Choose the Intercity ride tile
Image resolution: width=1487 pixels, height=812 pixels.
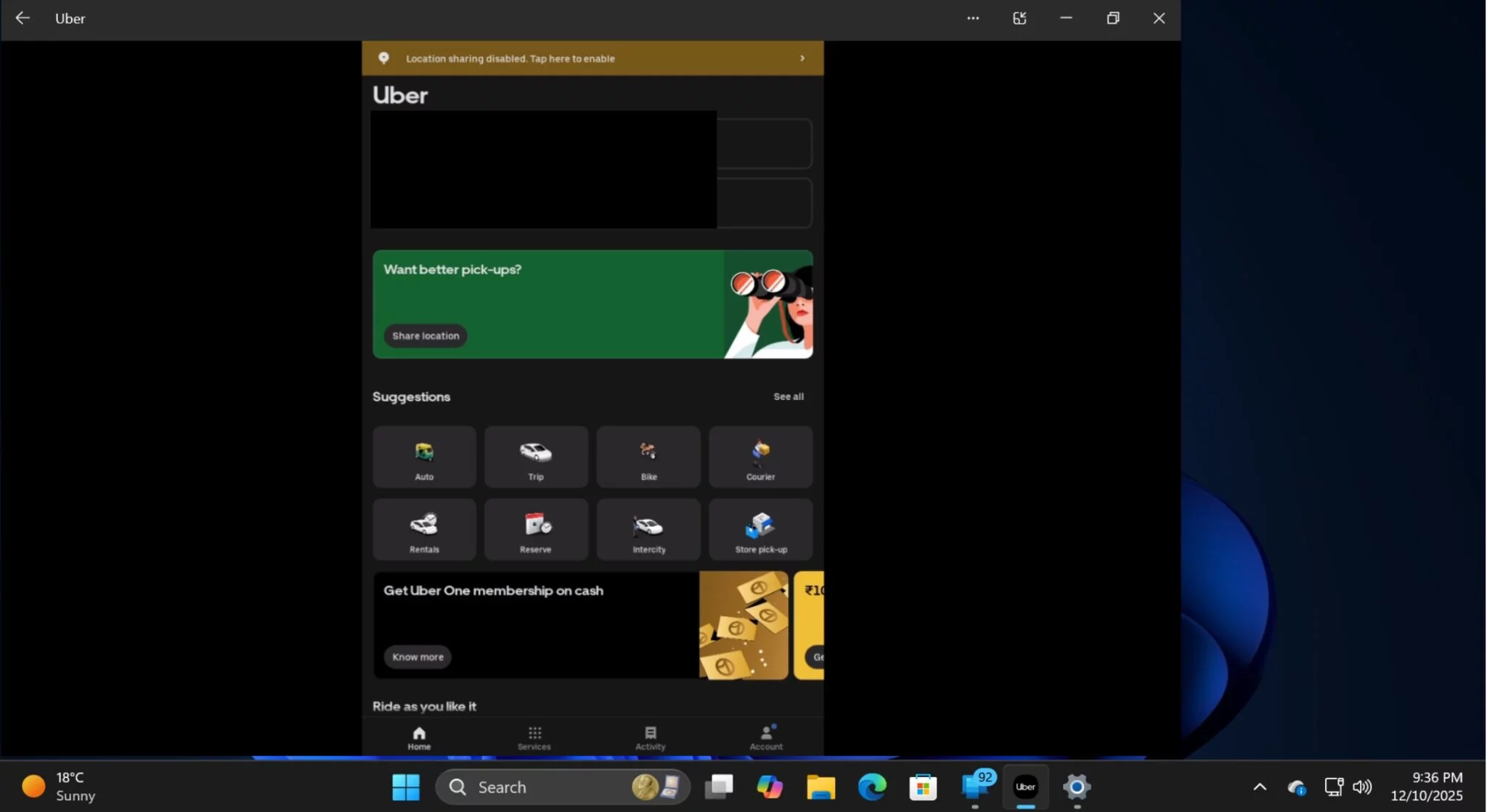(648, 529)
